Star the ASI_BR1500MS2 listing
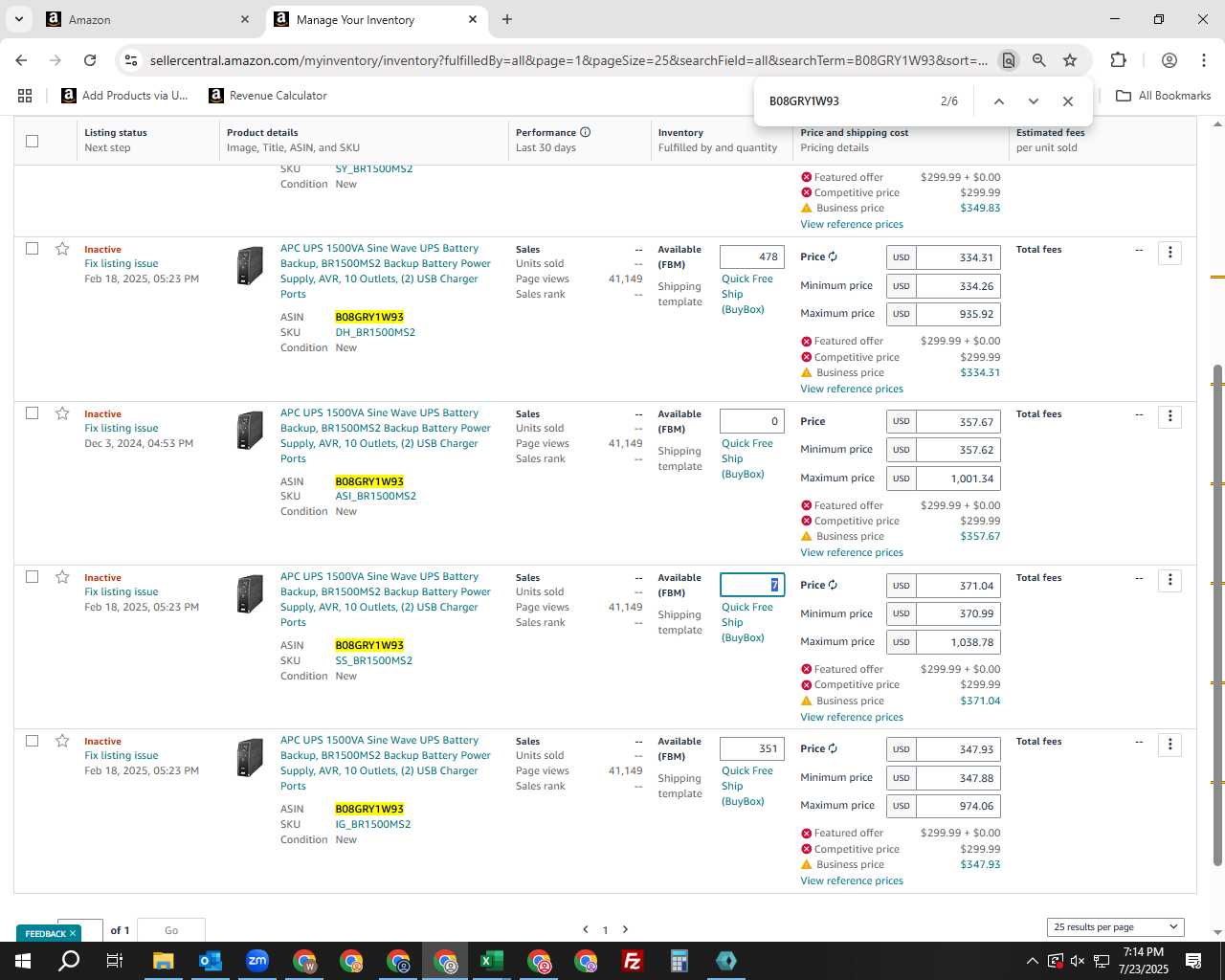 pyautogui.click(x=62, y=413)
